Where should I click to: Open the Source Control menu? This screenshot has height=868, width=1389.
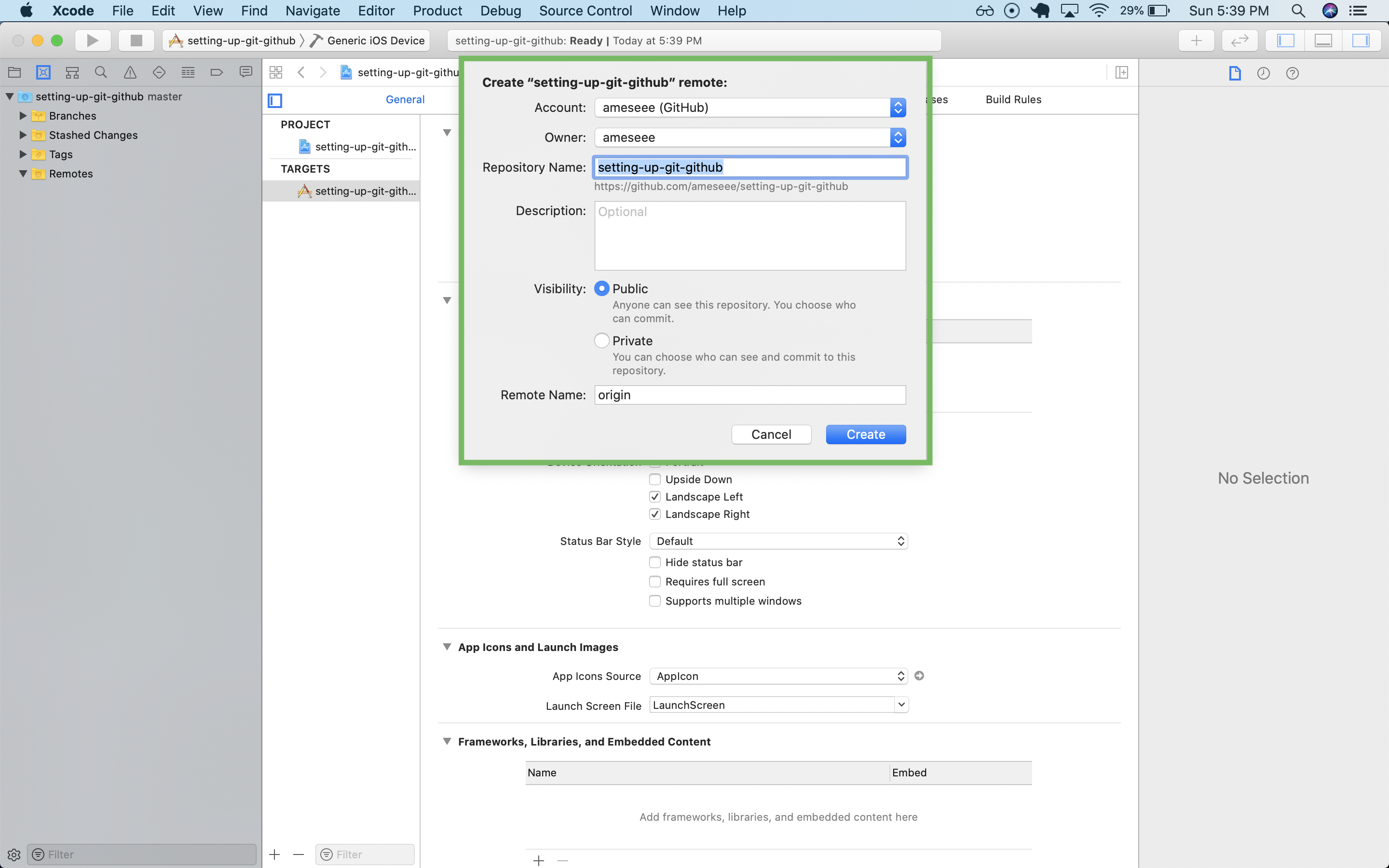point(588,10)
